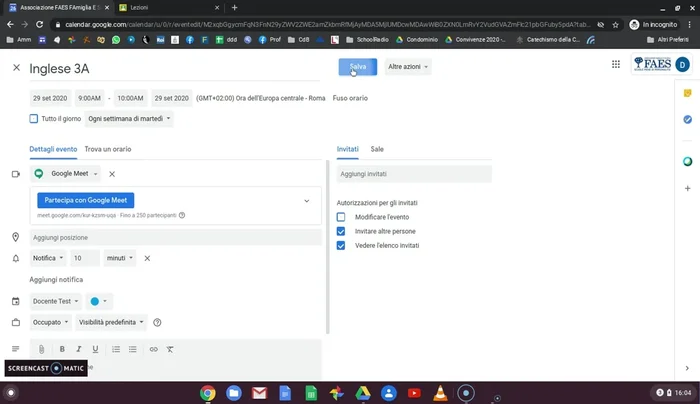Open Google Meet conferencing dropdown

click(x=67, y=174)
